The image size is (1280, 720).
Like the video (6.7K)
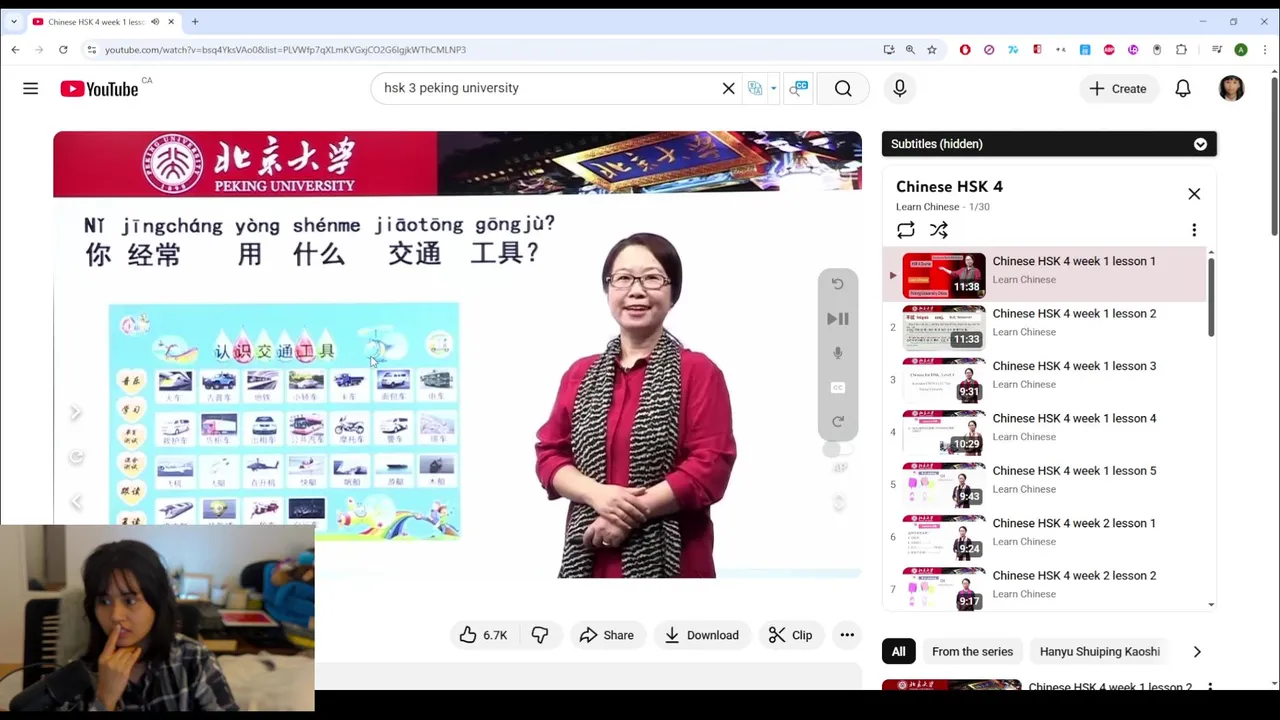coord(484,635)
